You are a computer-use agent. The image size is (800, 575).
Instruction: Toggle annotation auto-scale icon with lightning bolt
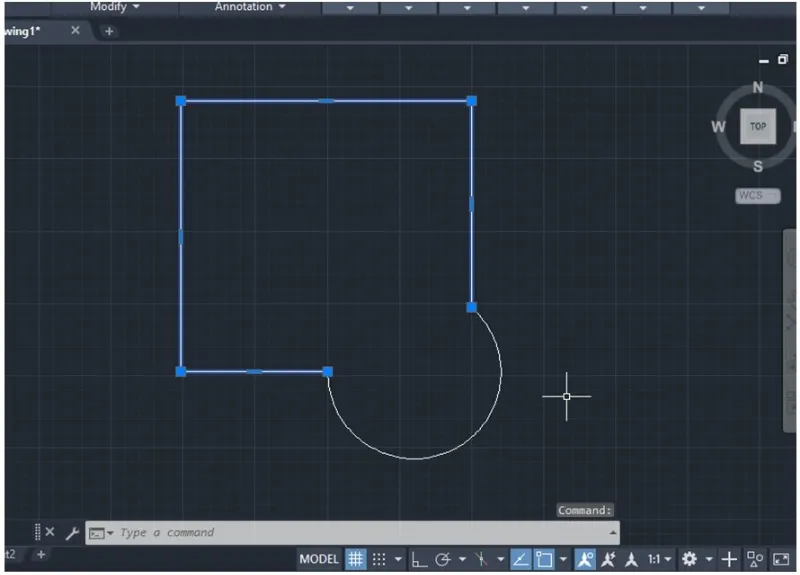[608, 560]
